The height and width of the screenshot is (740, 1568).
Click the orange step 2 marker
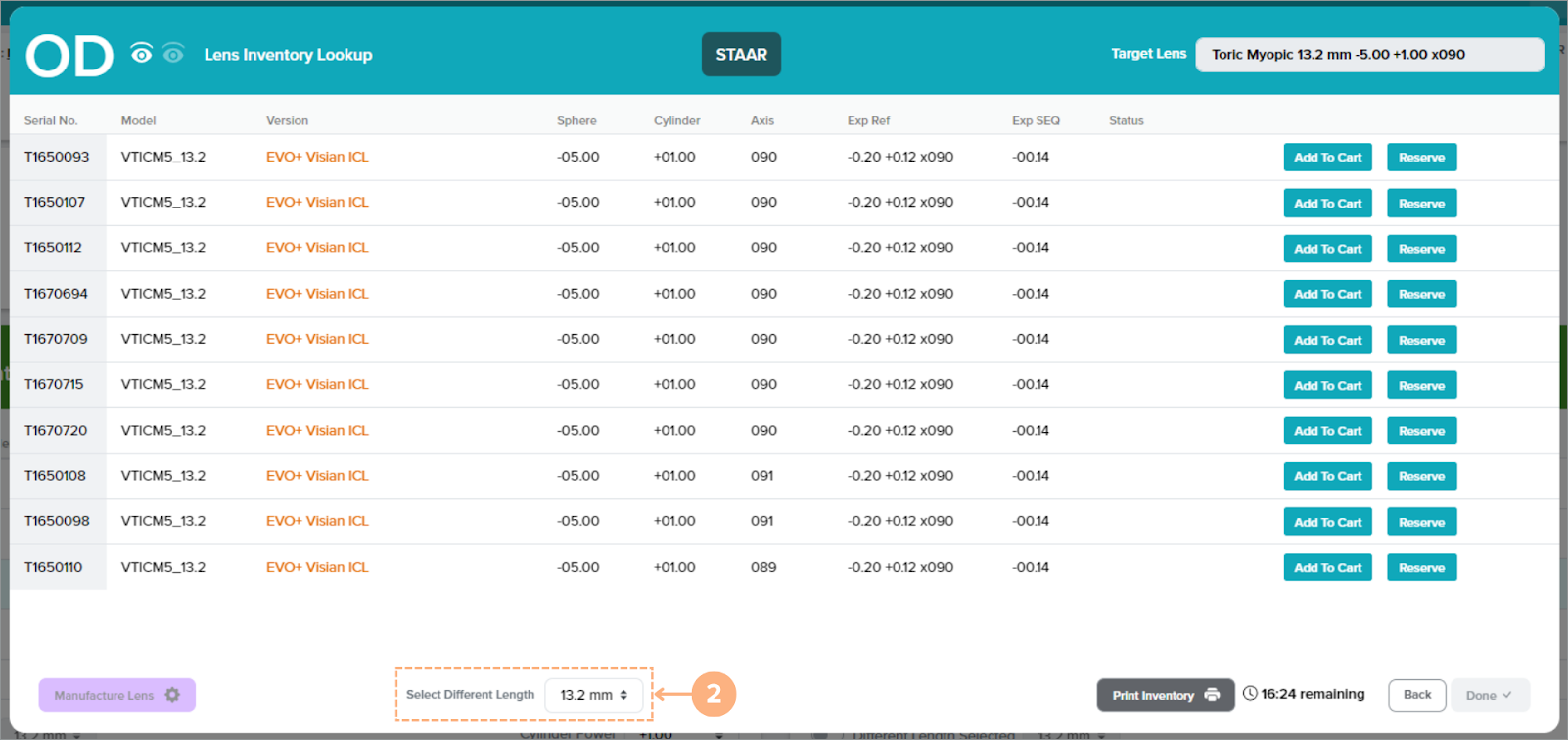(x=714, y=694)
